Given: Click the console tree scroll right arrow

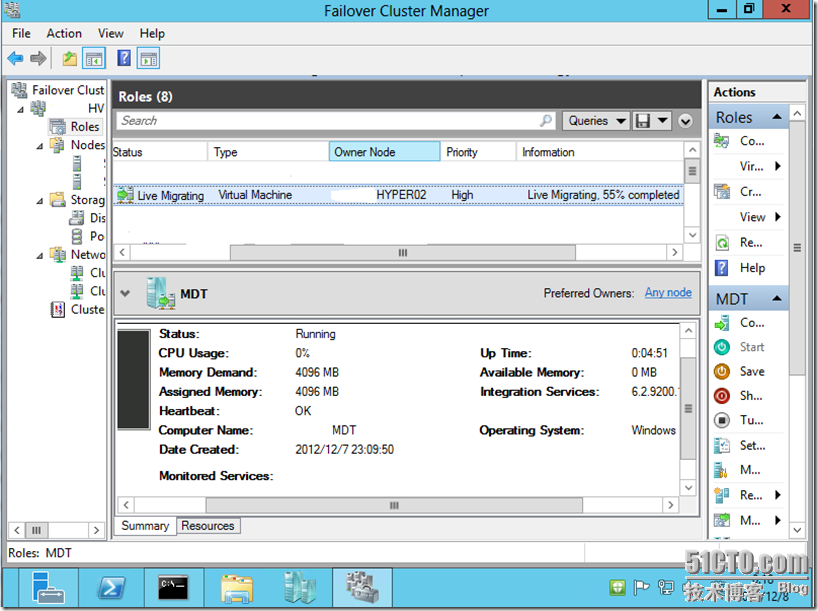Looking at the screenshot, I should [x=96, y=530].
